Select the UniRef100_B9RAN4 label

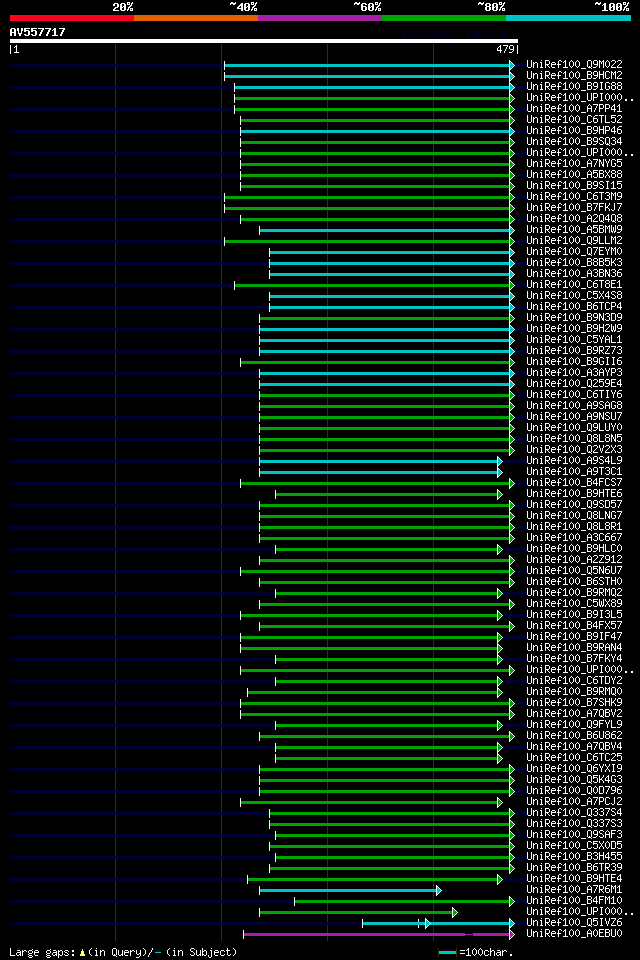(x=574, y=648)
